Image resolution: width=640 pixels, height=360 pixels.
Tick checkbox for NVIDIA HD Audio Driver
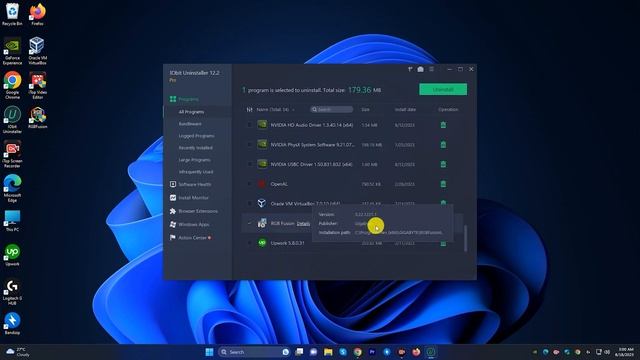[x=249, y=125]
